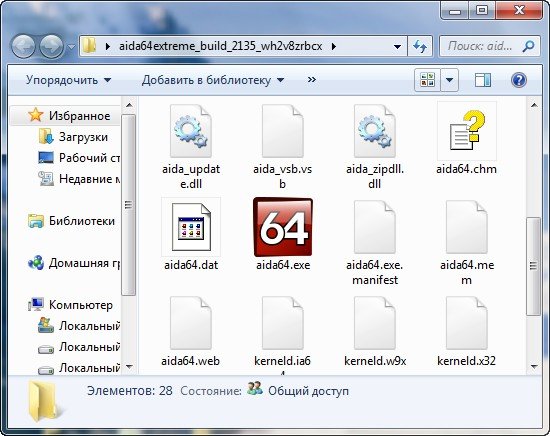Open the view options dropdown arrow
Screen dimensions: 550x436
449,80
